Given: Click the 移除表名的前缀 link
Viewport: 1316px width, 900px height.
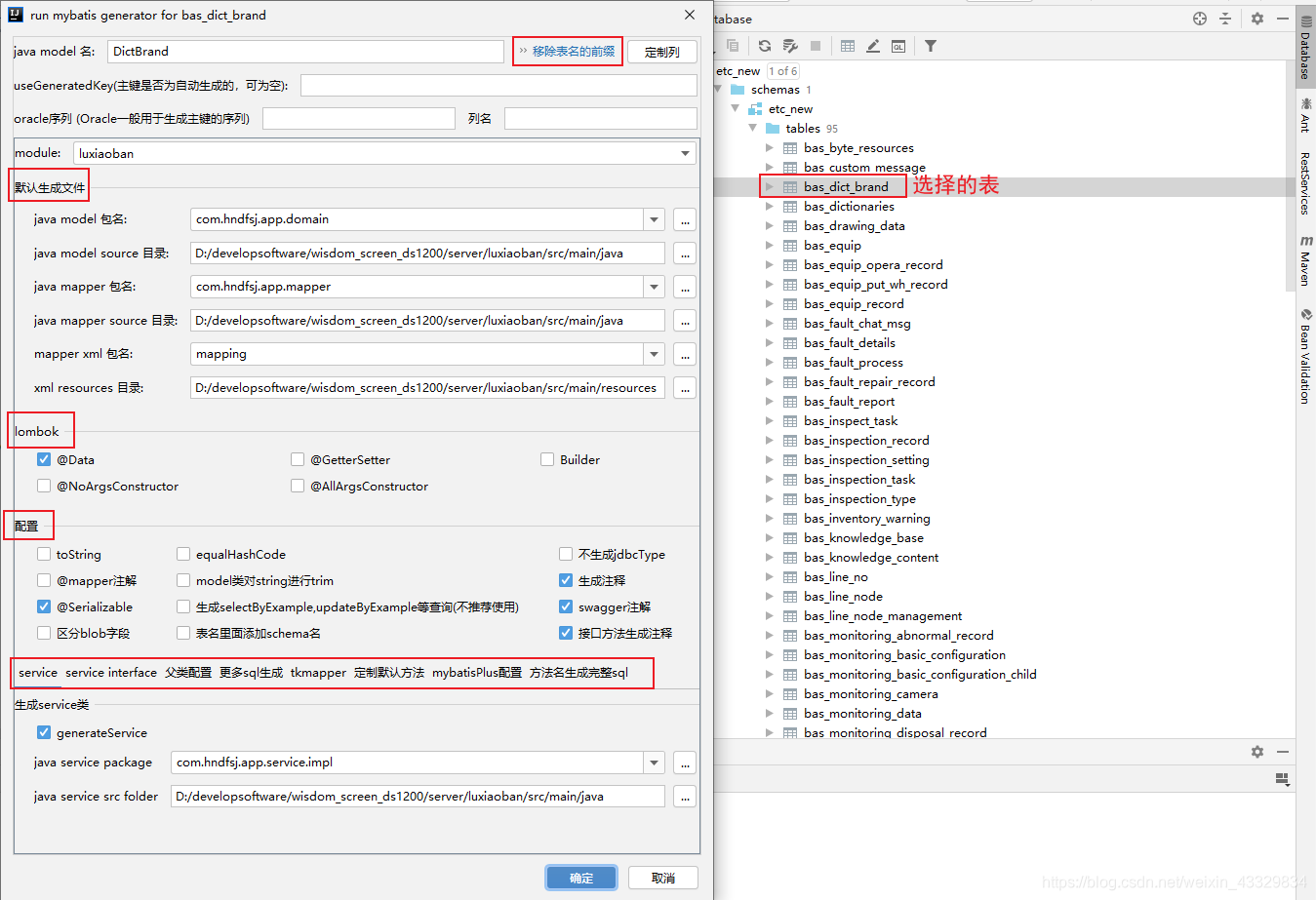Looking at the screenshot, I should point(574,51).
